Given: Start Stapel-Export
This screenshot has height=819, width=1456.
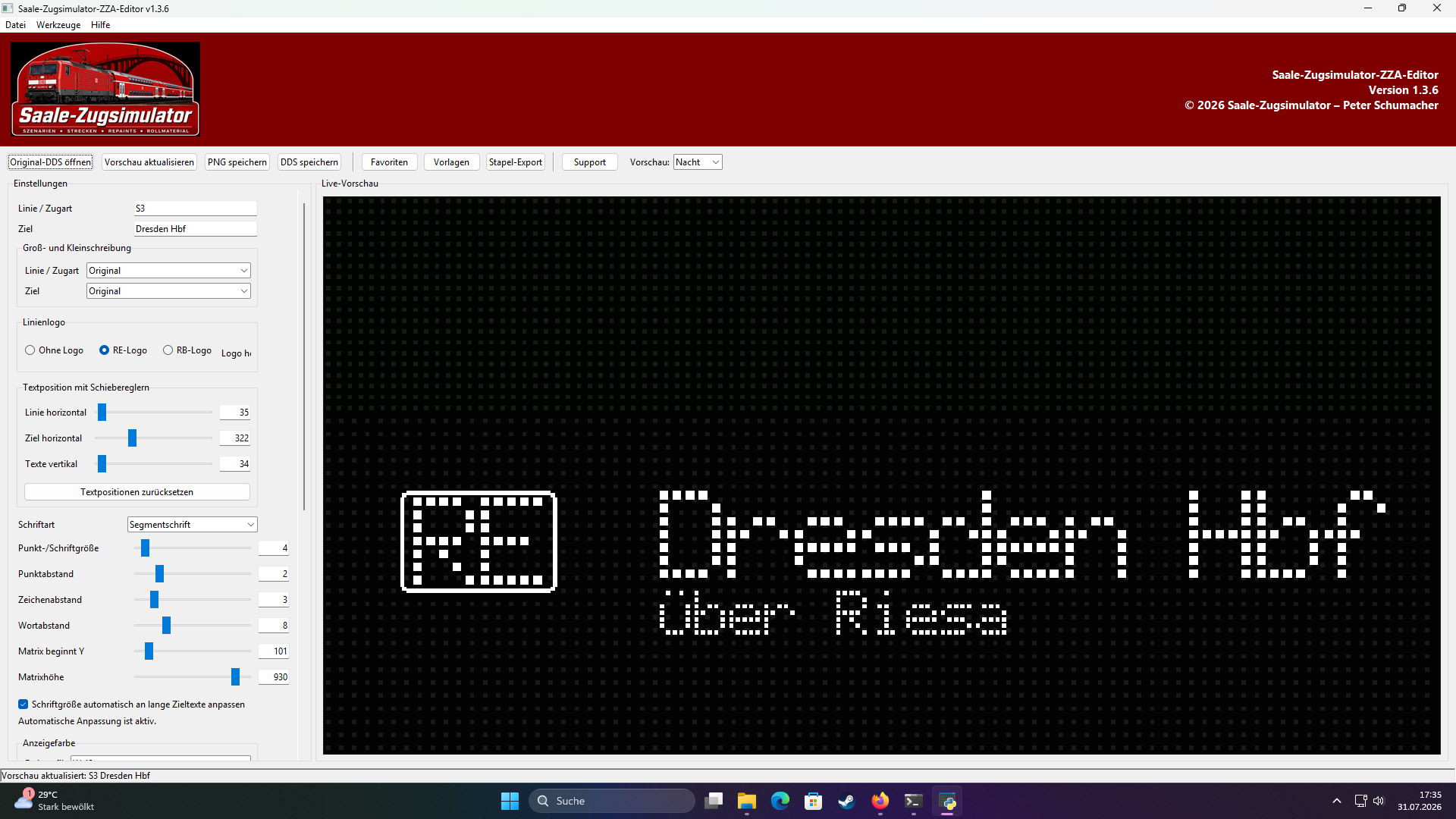Looking at the screenshot, I should [x=516, y=162].
